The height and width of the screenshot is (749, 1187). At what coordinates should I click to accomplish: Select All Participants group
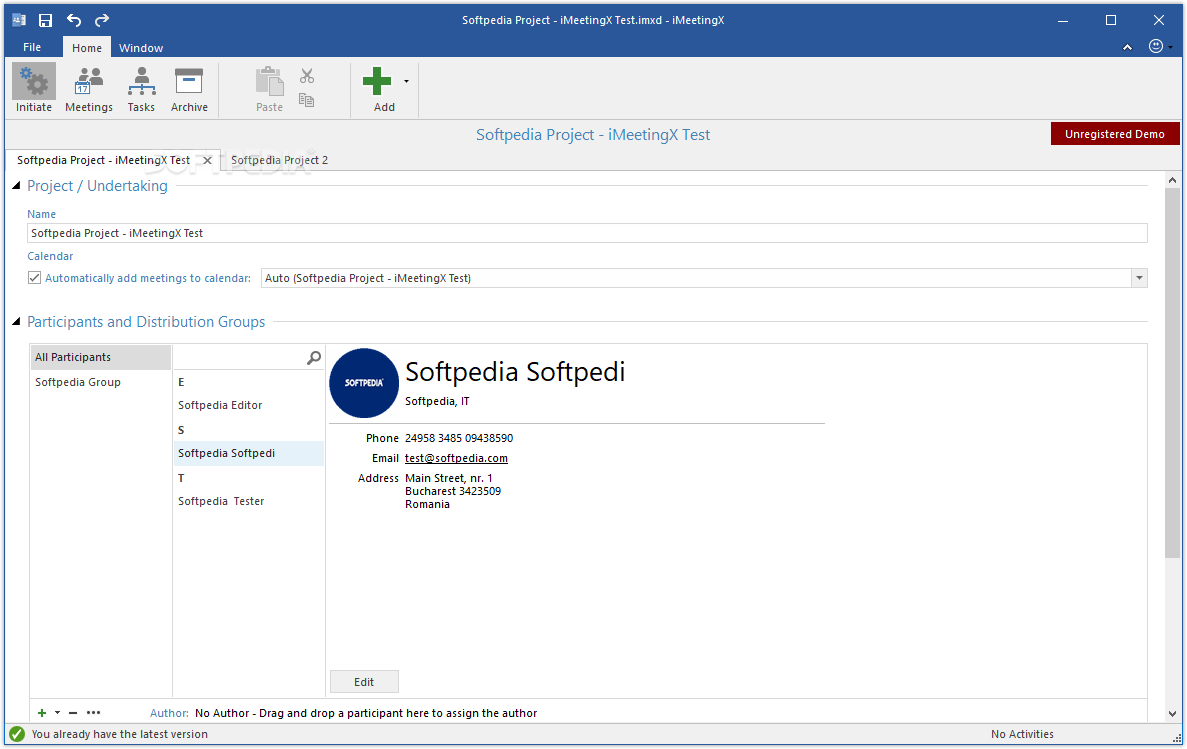[101, 357]
